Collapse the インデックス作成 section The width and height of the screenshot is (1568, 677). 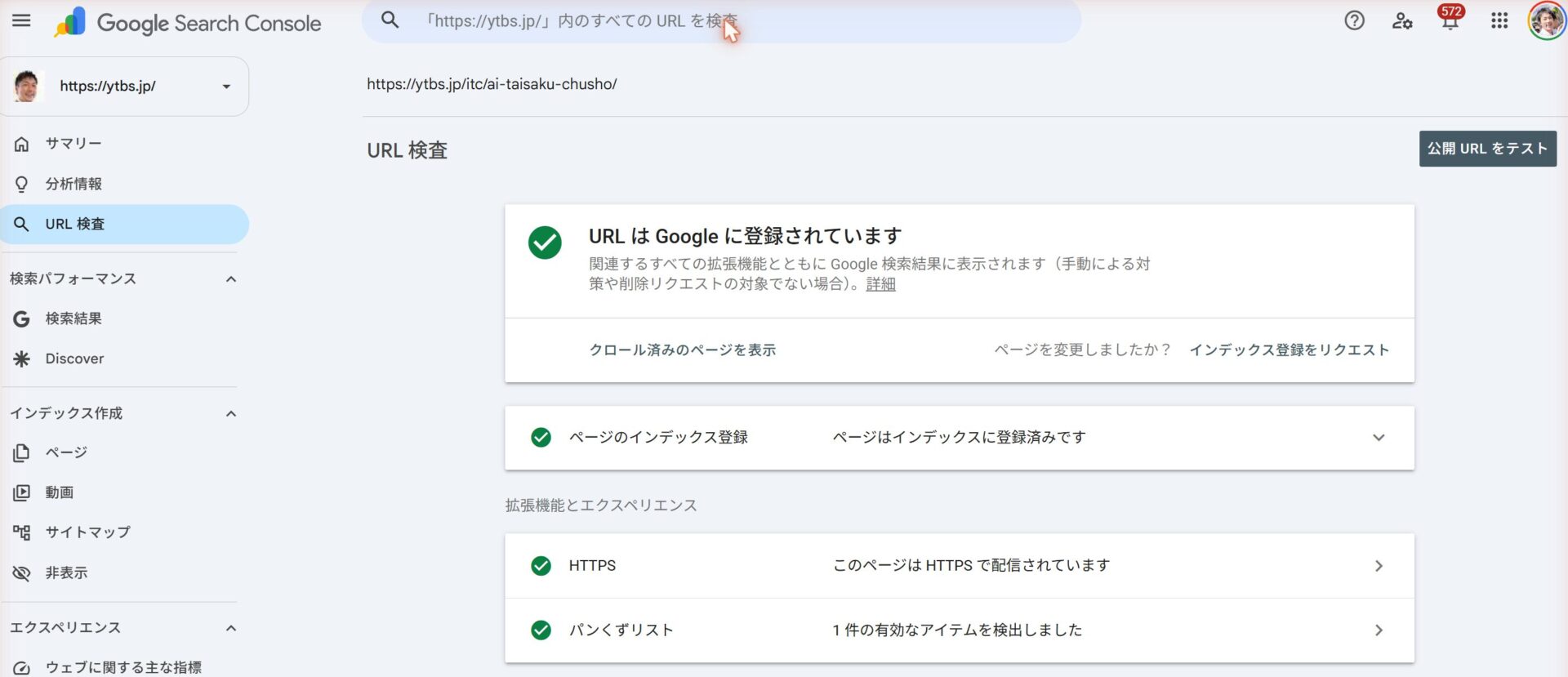click(231, 413)
